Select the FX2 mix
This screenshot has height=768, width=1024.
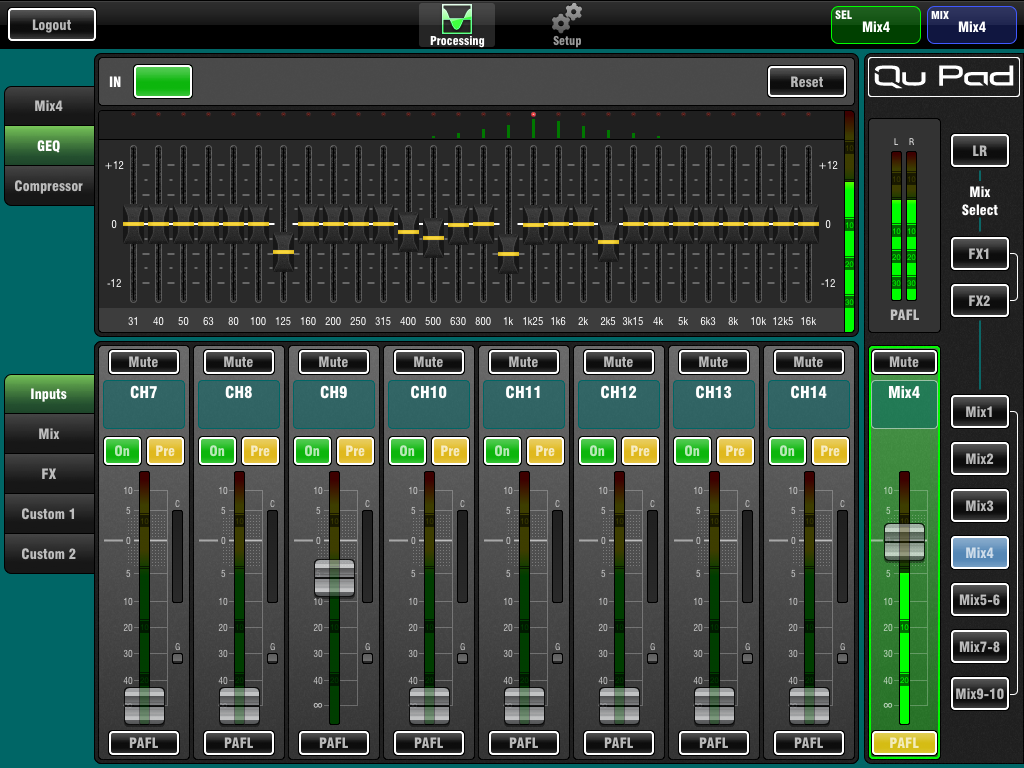point(980,301)
